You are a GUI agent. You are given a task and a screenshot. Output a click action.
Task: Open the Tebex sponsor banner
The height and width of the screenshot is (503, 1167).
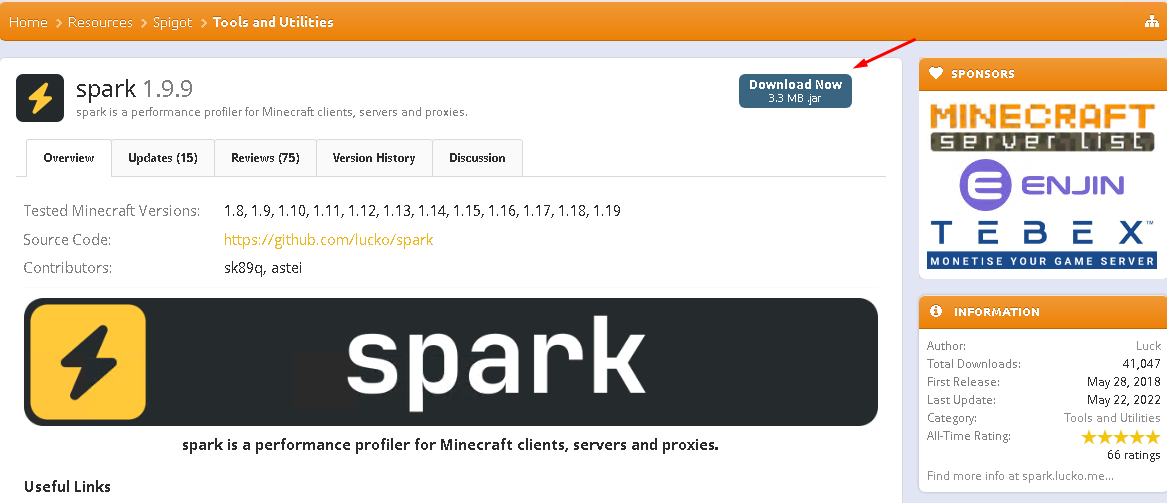(x=1041, y=244)
